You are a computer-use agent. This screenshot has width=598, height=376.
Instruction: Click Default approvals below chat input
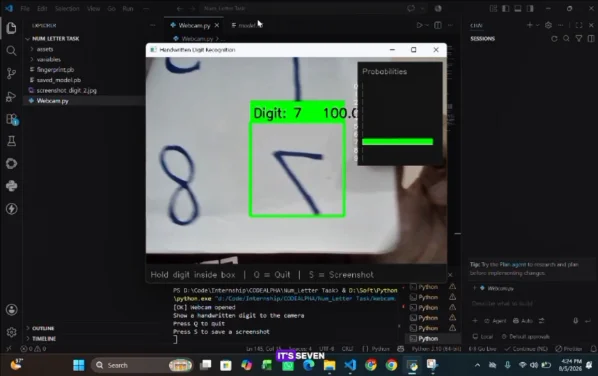pyautogui.click(x=526, y=336)
